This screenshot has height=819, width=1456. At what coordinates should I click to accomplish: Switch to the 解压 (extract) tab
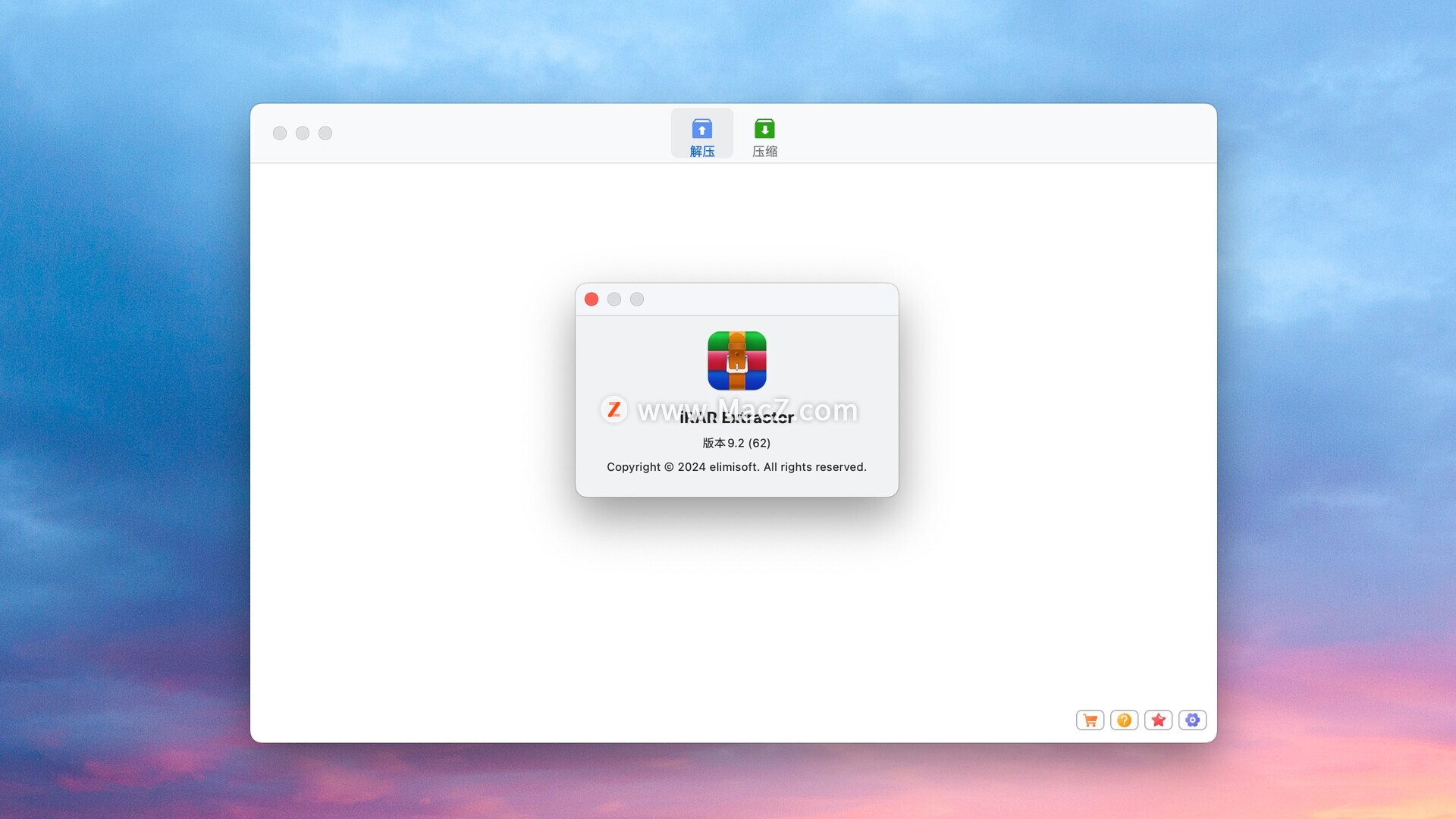click(x=702, y=135)
